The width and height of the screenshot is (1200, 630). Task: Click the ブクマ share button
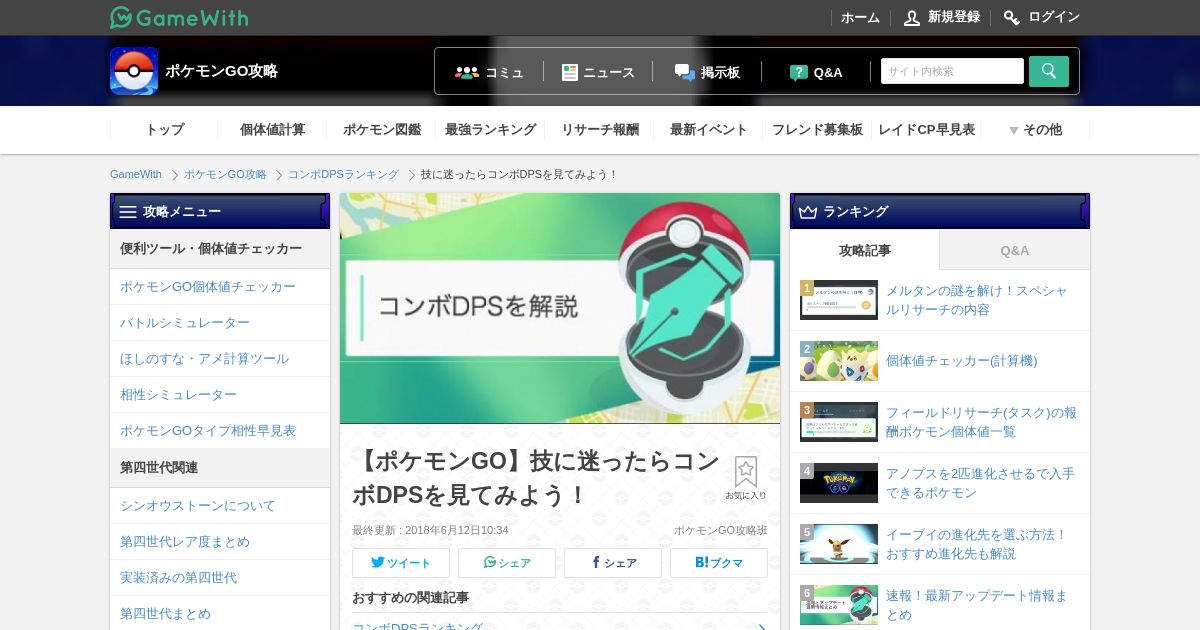pos(719,563)
